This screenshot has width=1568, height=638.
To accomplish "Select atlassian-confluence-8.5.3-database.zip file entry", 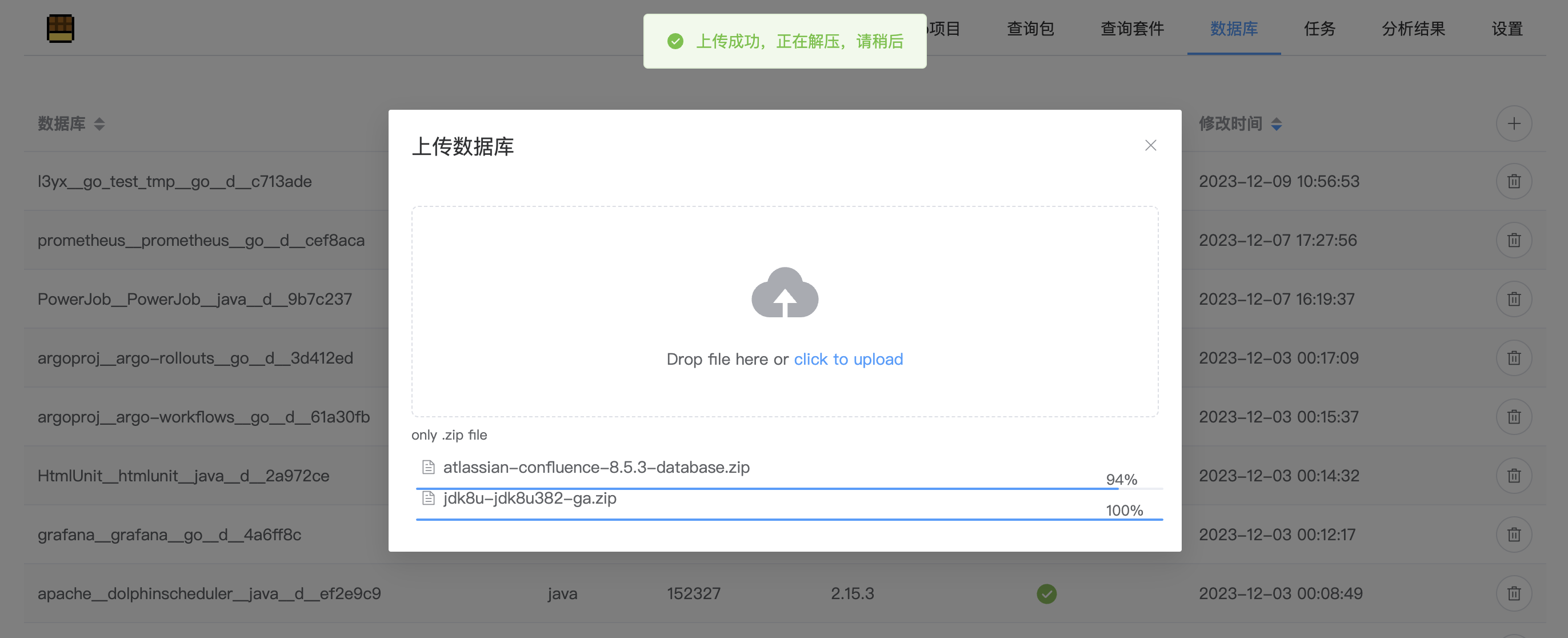I will click(596, 468).
